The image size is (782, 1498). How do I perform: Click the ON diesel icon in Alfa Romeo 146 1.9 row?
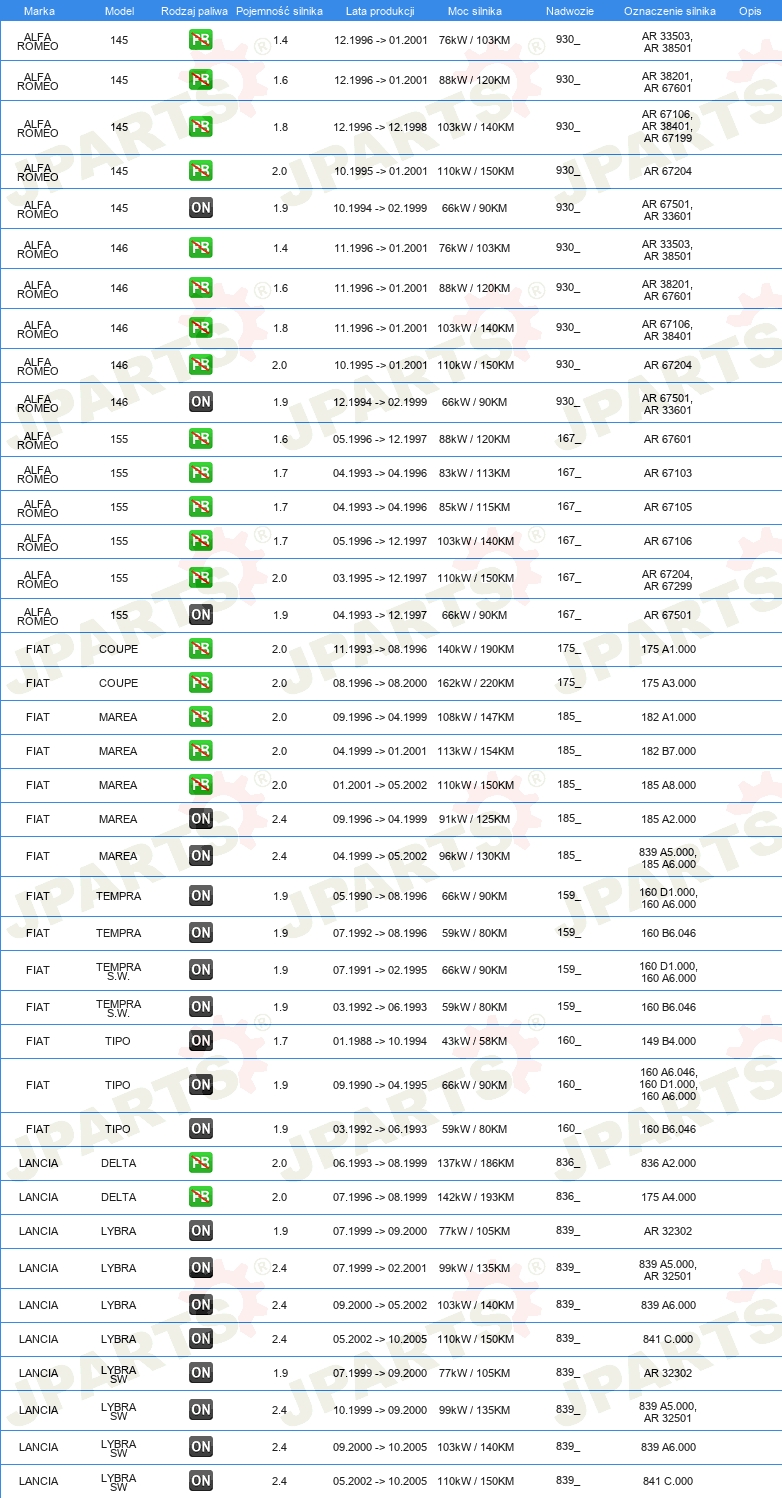(x=200, y=402)
